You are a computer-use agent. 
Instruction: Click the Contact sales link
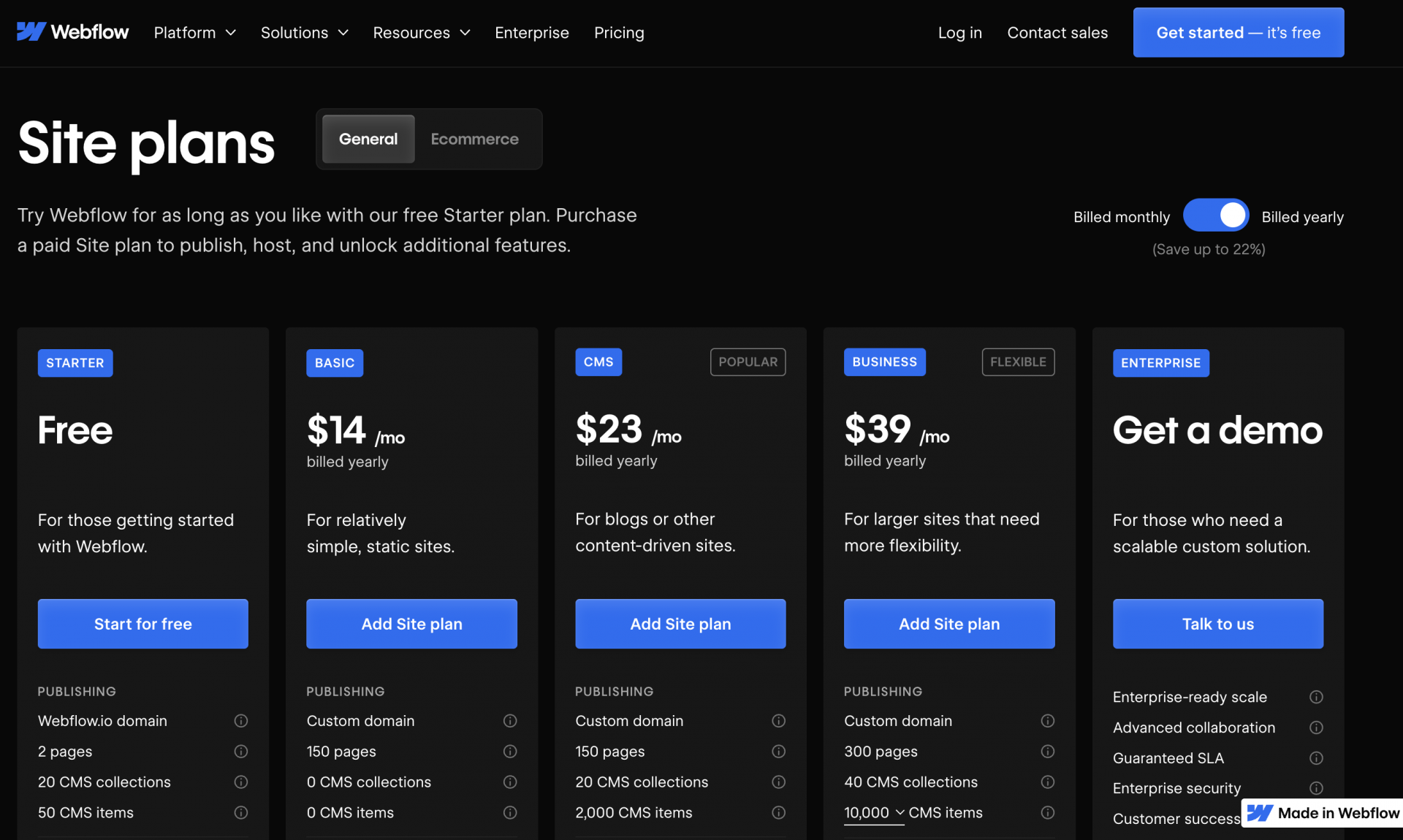[1057, 32]
